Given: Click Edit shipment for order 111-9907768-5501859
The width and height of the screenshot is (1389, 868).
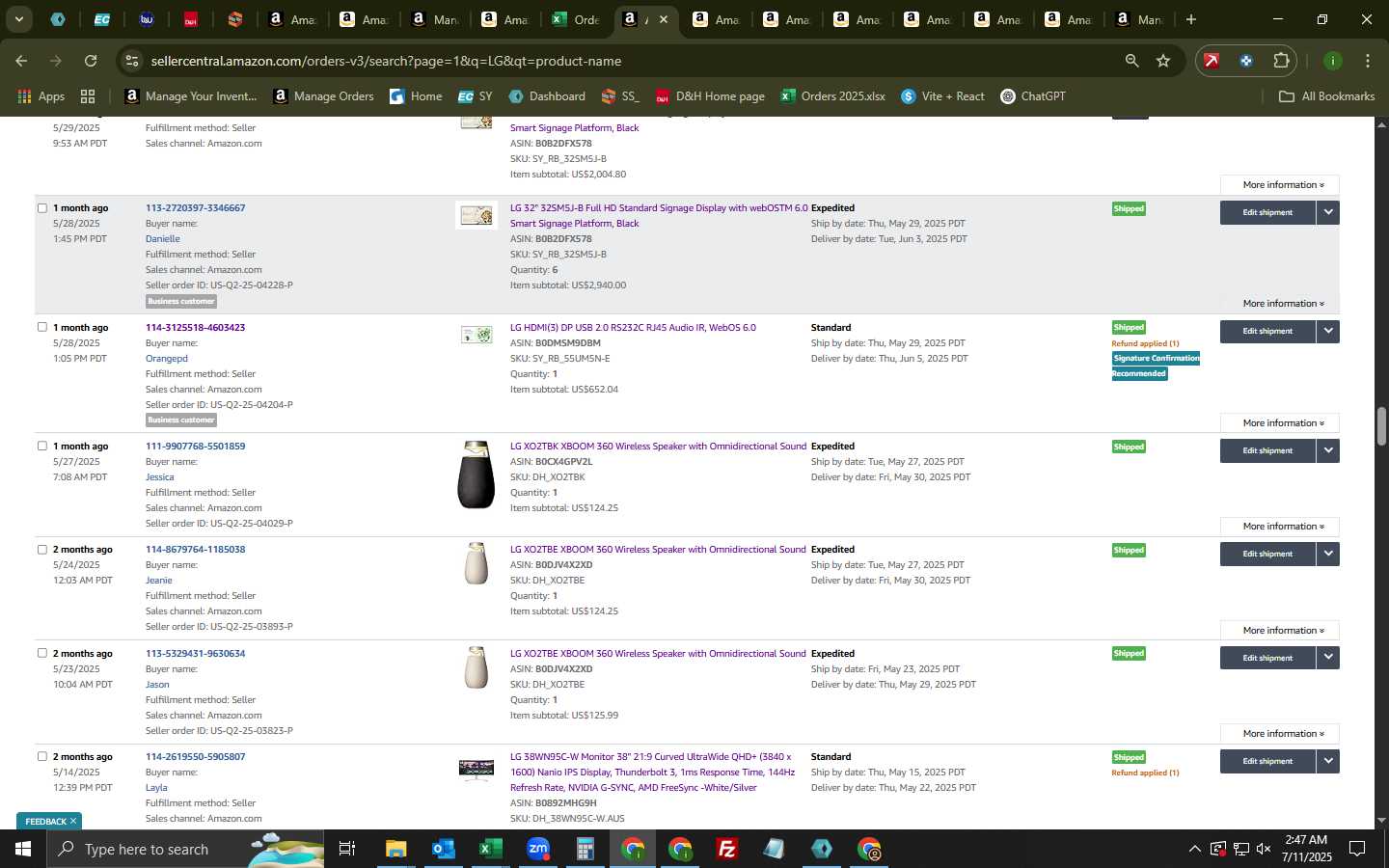Looking at the screenshot, I should pos(1267,450).
